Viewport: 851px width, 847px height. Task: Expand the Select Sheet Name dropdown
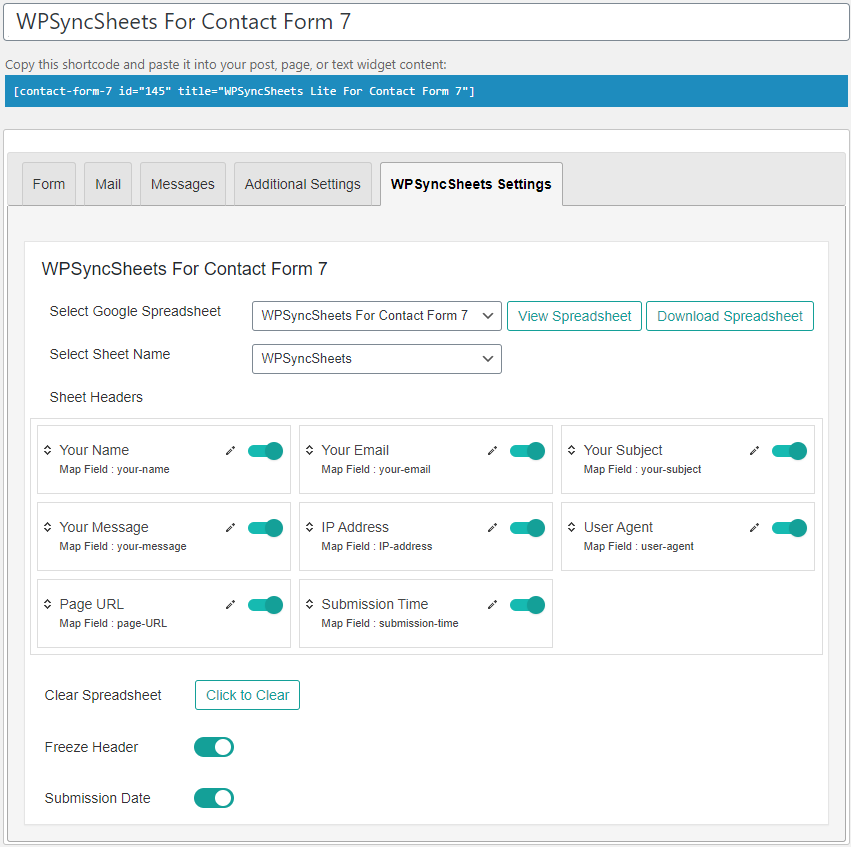coord(377,359)
